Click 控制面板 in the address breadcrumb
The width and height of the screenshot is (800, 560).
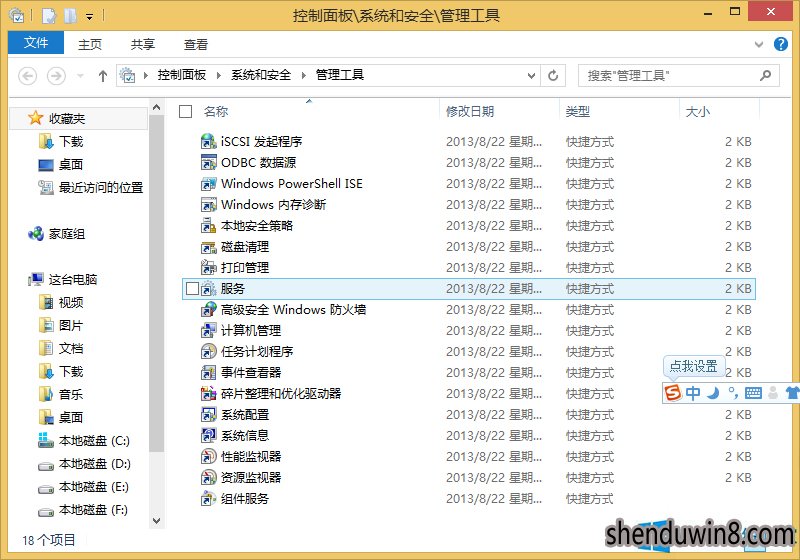tap(182, 75)
